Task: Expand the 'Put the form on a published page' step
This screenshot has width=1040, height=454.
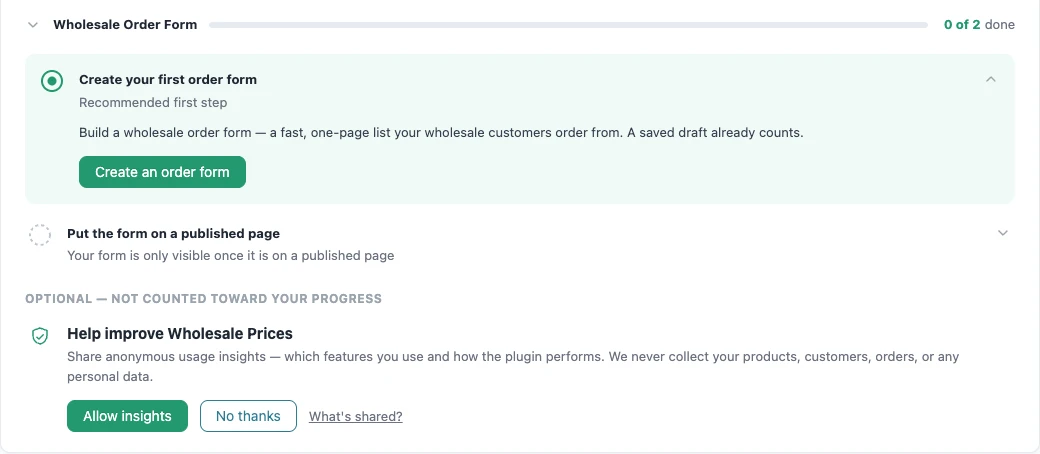Action: 1003,233
